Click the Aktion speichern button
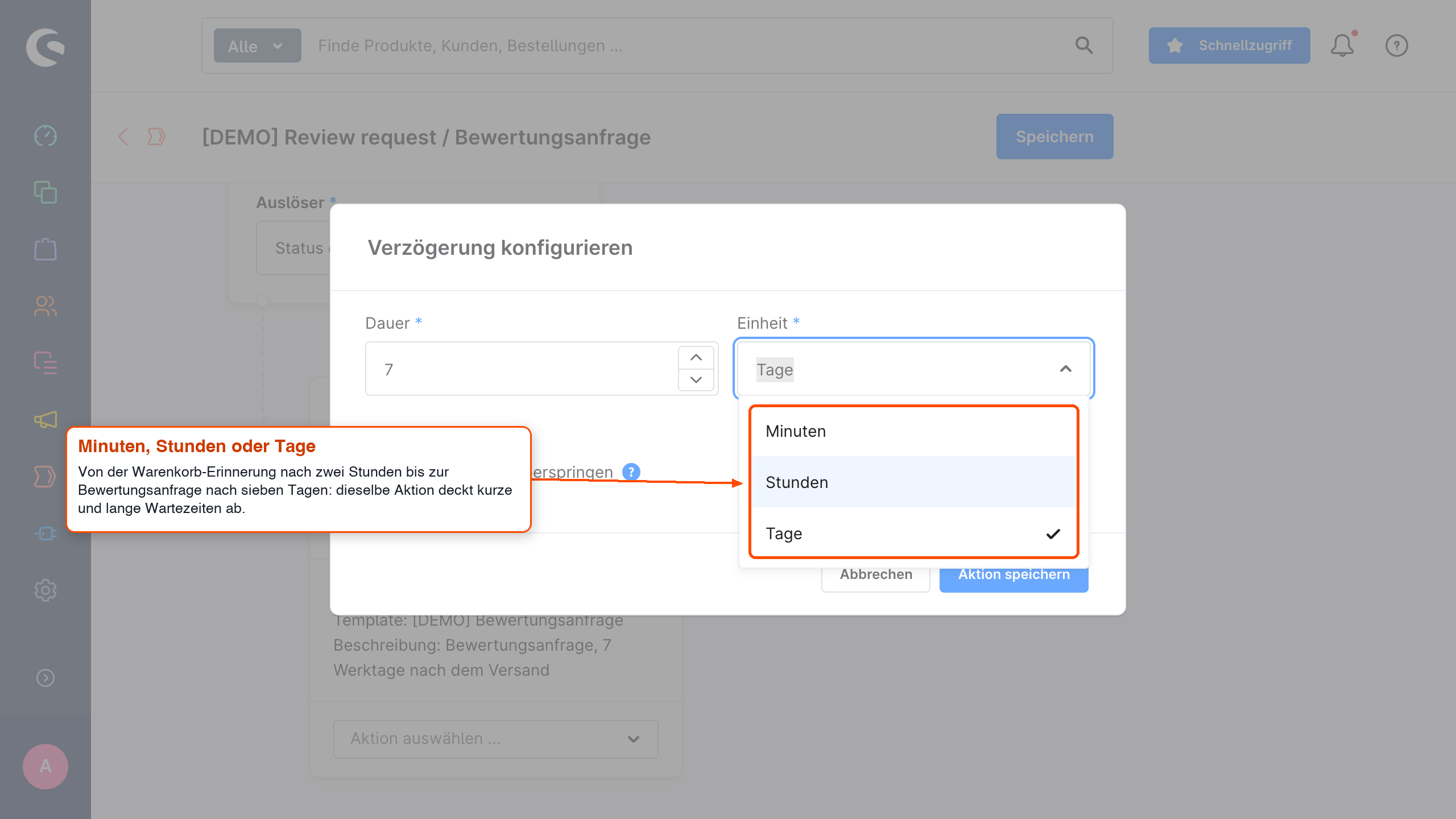 pyautogui.click(x=1014, y=576)
